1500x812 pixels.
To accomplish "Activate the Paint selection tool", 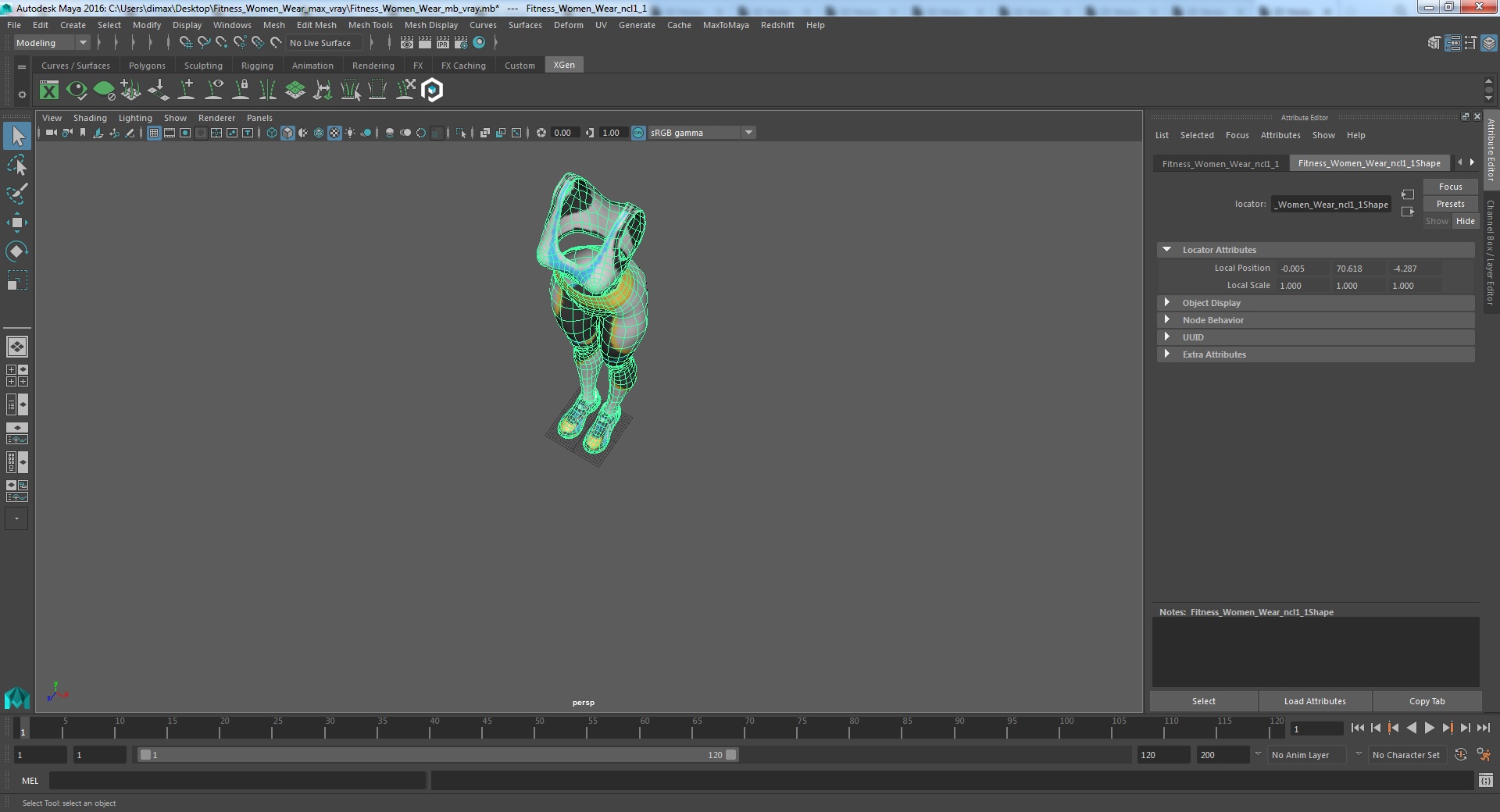I will (x=17, y=194).
